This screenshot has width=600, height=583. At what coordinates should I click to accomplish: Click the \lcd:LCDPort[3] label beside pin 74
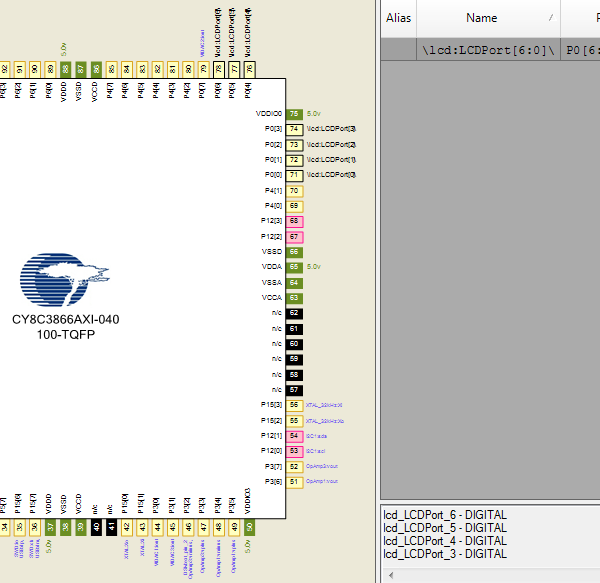331,129
